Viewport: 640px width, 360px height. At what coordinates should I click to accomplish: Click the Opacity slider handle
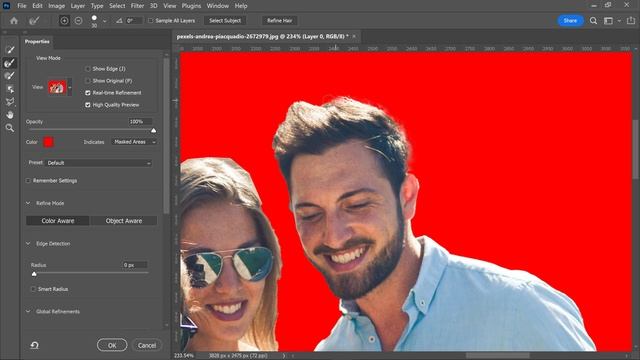153,130
